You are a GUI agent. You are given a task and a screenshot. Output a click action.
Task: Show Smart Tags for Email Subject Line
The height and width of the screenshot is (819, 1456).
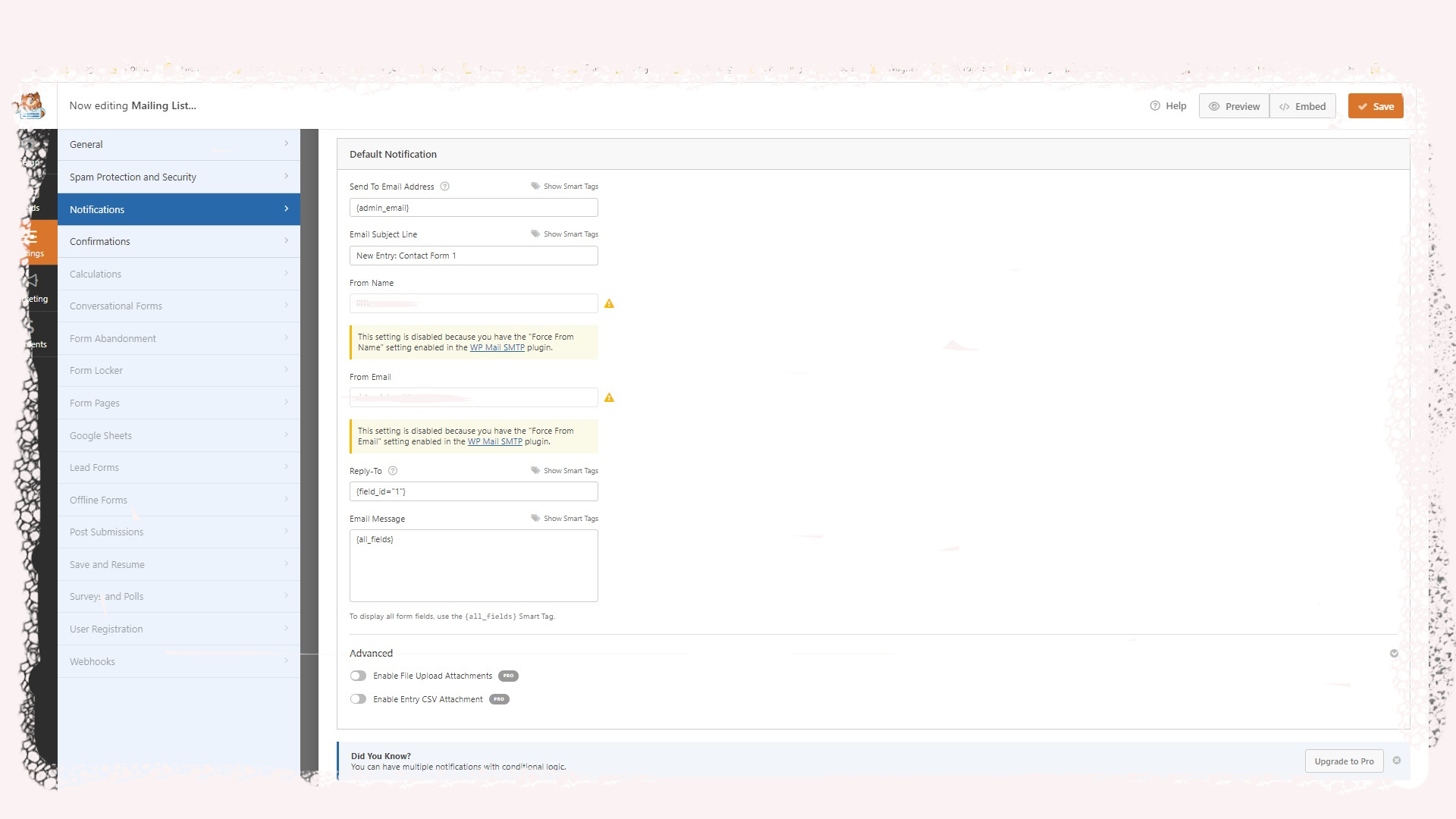(x=564, y=234)
